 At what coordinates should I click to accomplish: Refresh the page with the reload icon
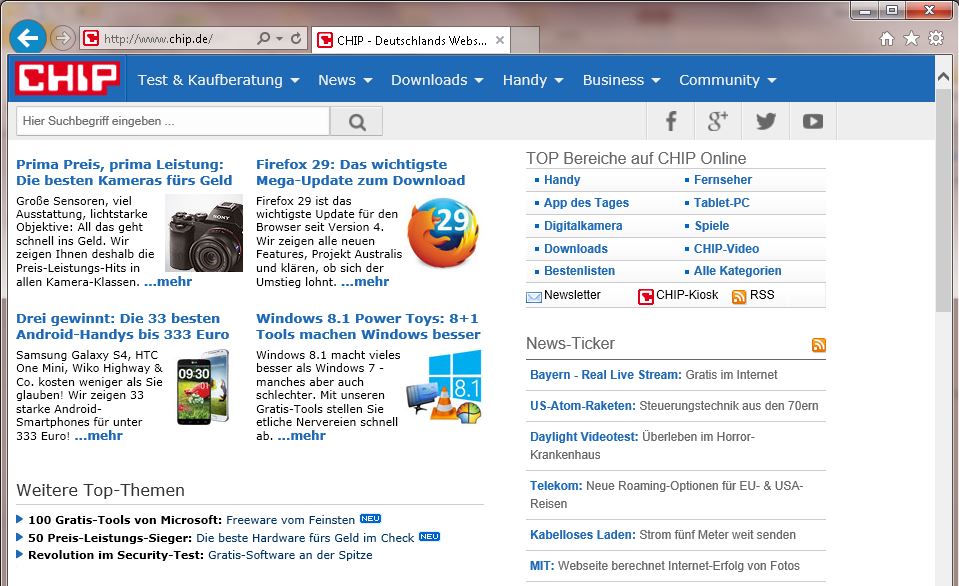tap(296, 39)
